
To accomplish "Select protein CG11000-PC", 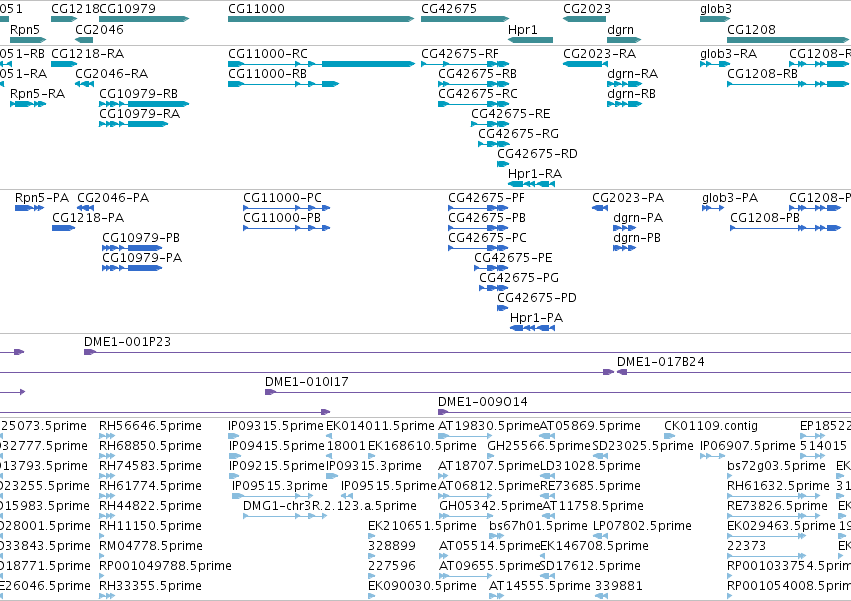I will pos(287,208).
